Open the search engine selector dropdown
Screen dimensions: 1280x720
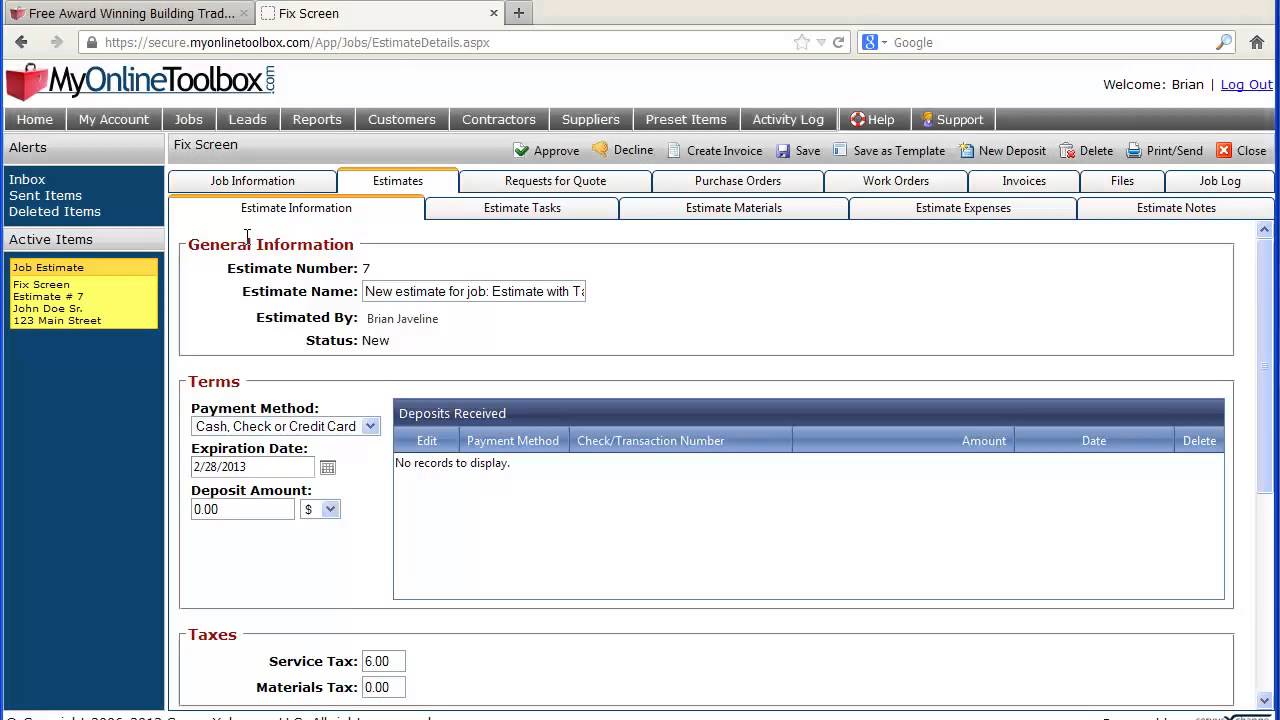click(x=884, y=43)
